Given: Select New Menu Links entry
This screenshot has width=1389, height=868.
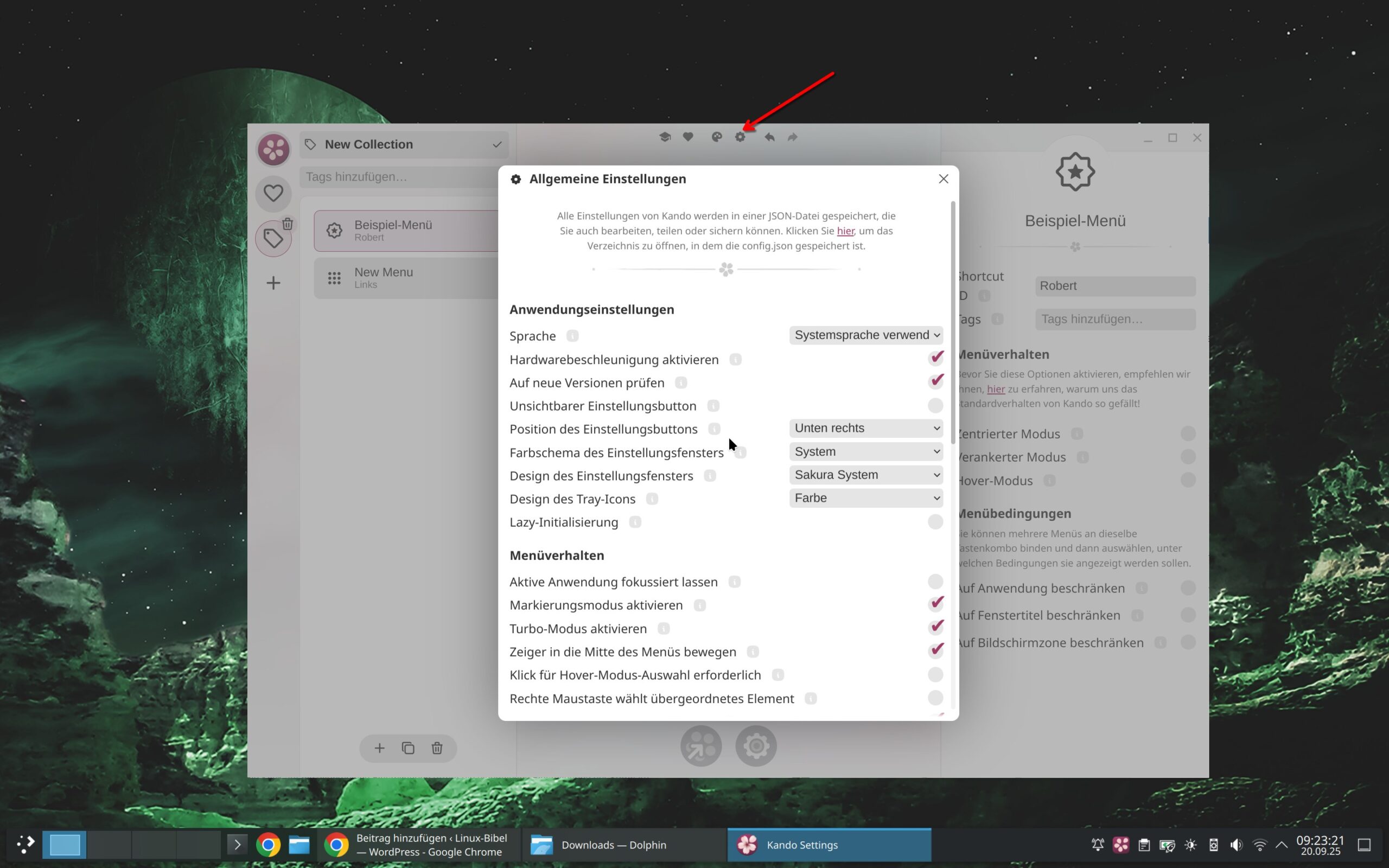Looking at the screenshot, I should pyautogui.click(x=406, y=278).
